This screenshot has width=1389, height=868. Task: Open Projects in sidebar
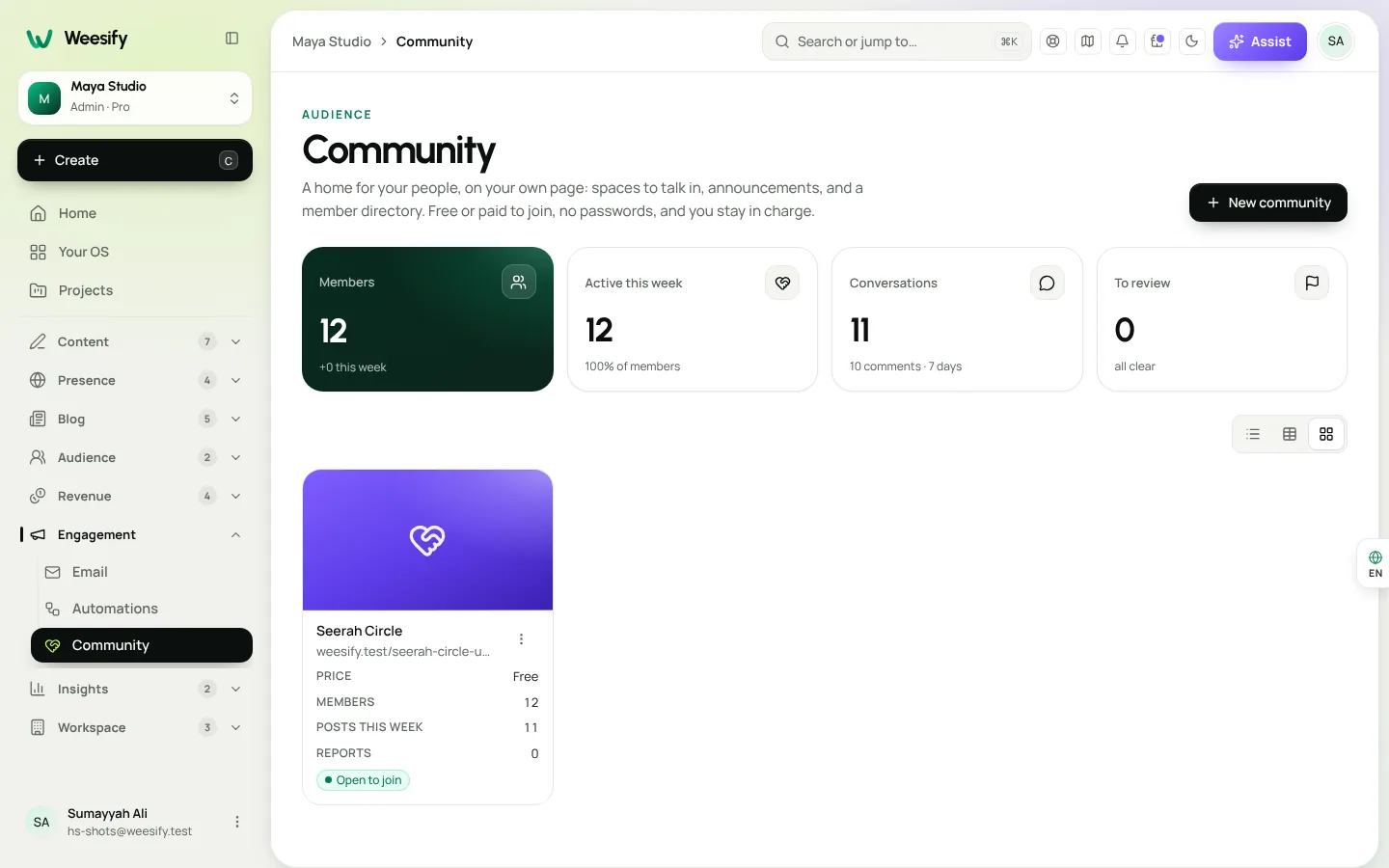pyautogui.click(x=135, y=290)
